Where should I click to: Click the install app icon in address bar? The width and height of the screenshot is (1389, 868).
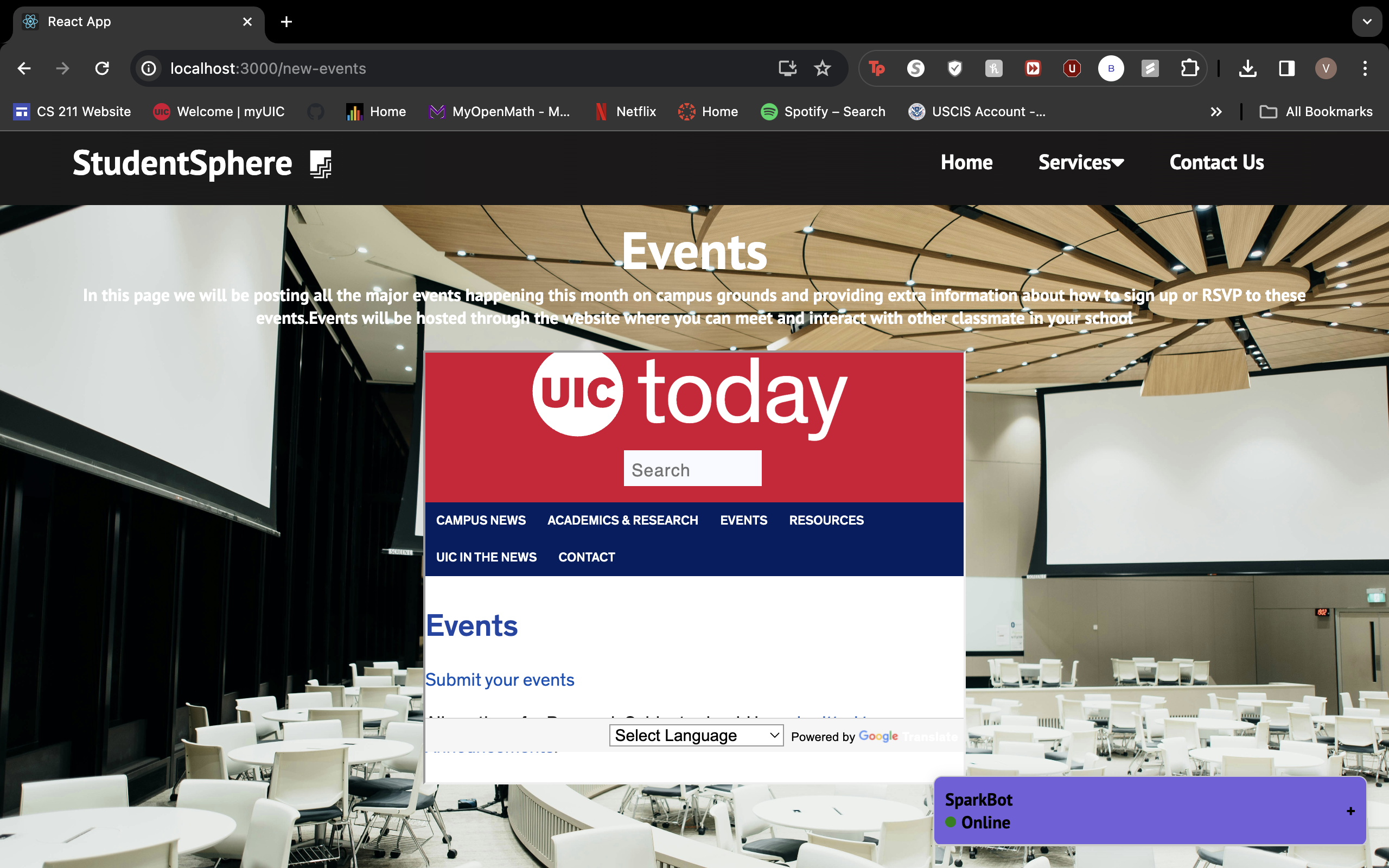point(787,68)
